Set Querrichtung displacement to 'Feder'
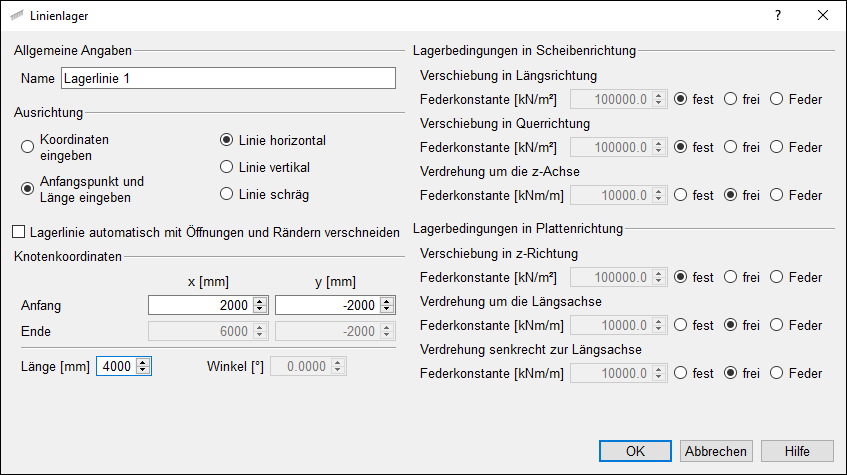 (777, 147)
